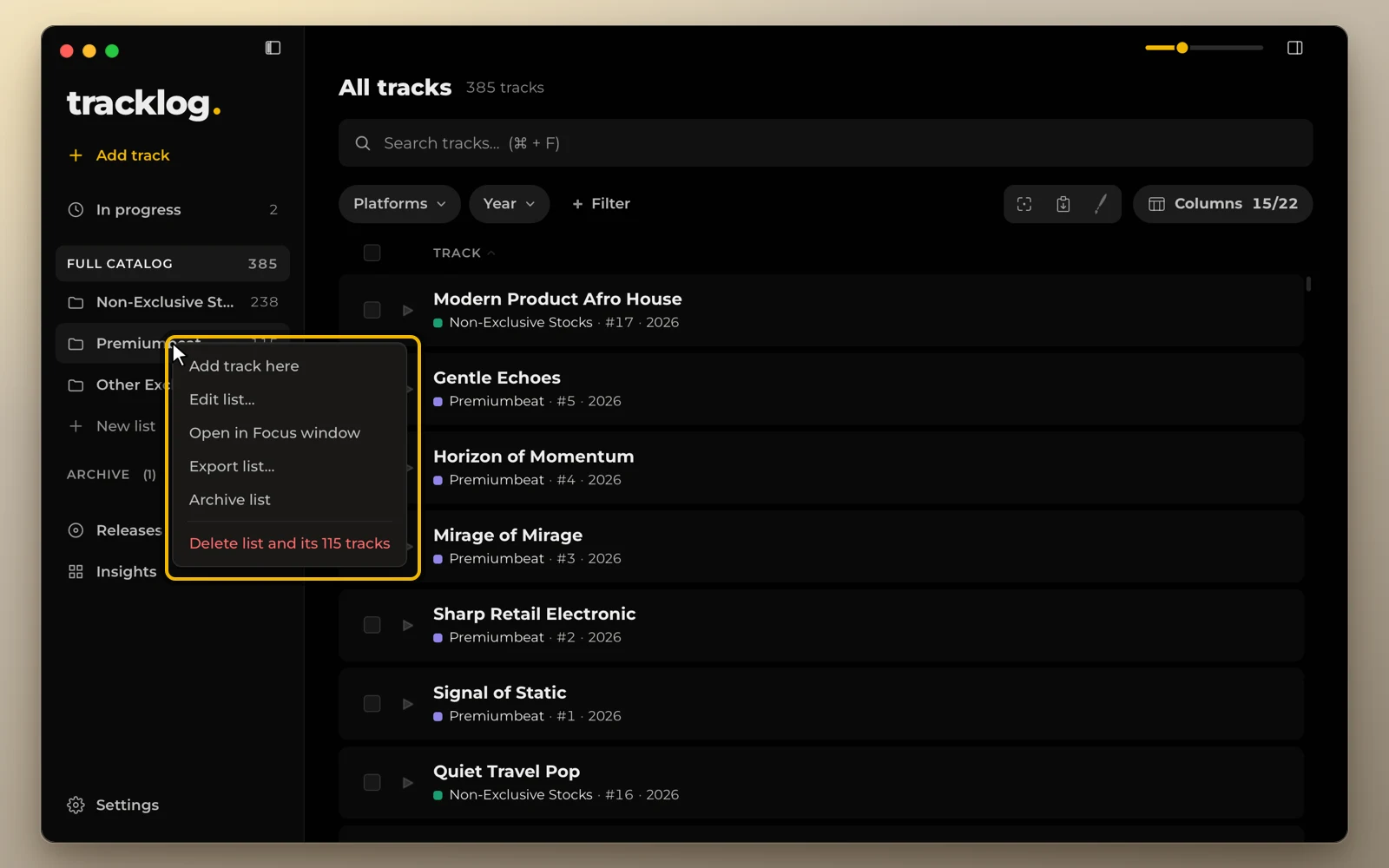Click the brush icon in toolbar
The width and height of the screenshot is (1389, 868).
pyautogui.click(x=1101, y=204)
